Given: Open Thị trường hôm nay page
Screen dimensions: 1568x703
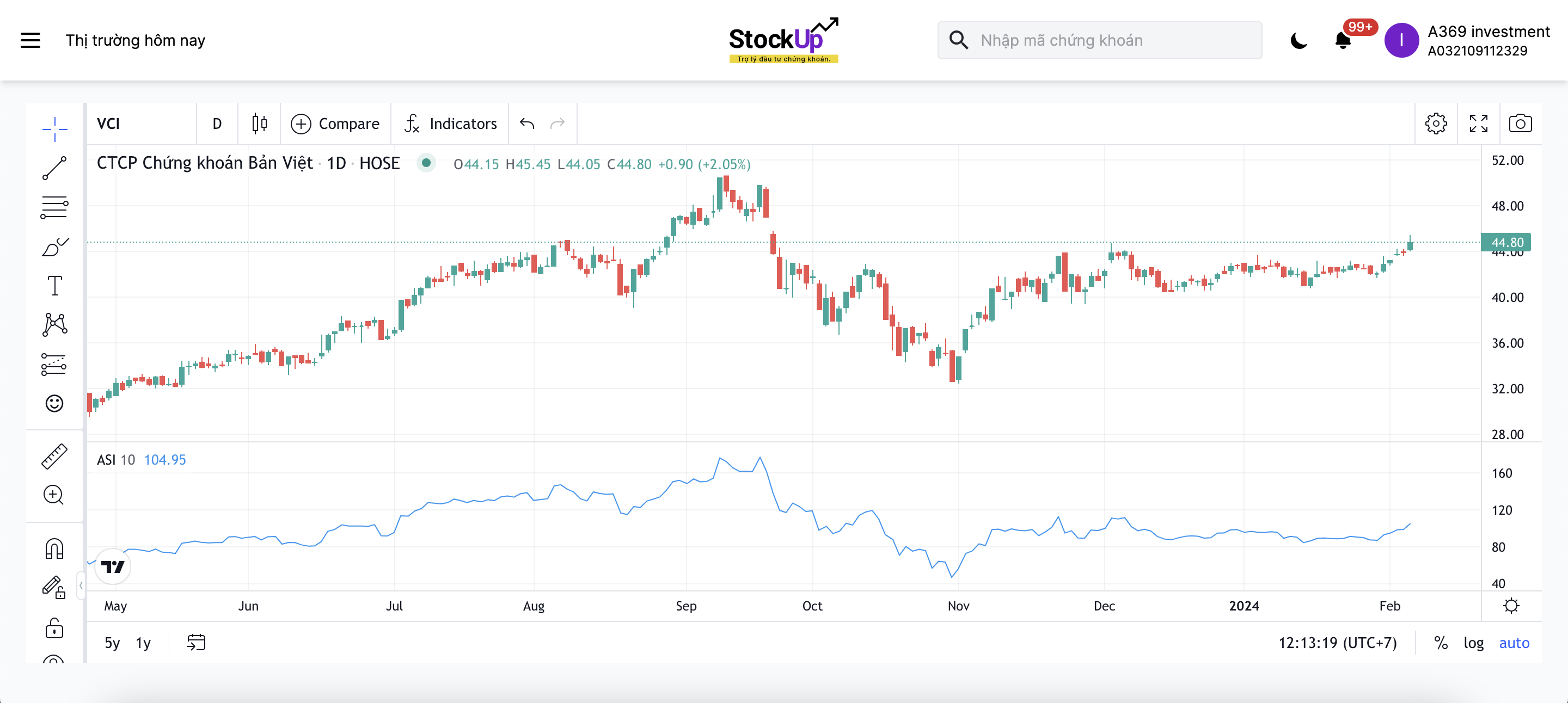Looking at the screenshot, I should [135, 40].
